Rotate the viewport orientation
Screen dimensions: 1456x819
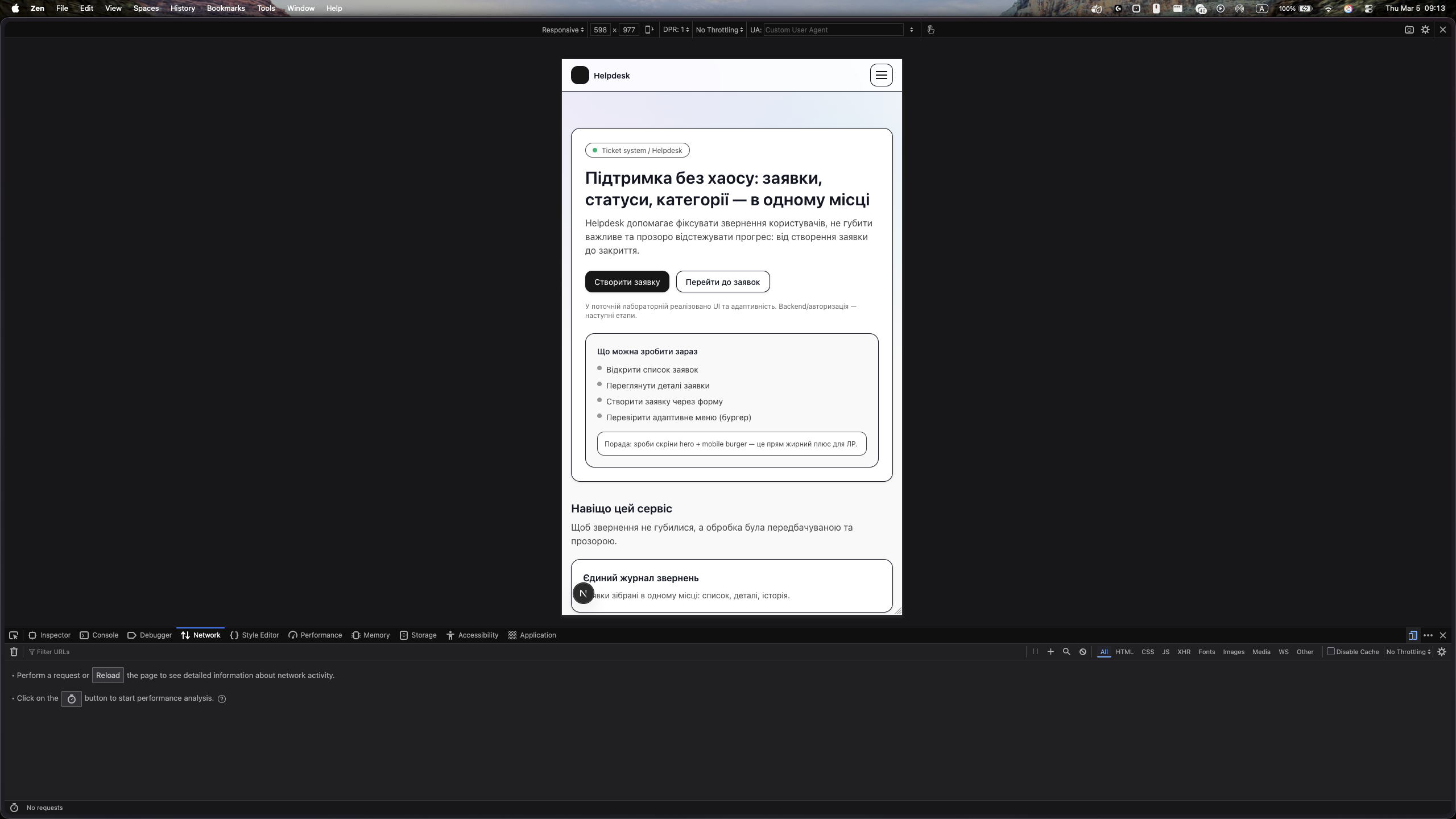649,30
